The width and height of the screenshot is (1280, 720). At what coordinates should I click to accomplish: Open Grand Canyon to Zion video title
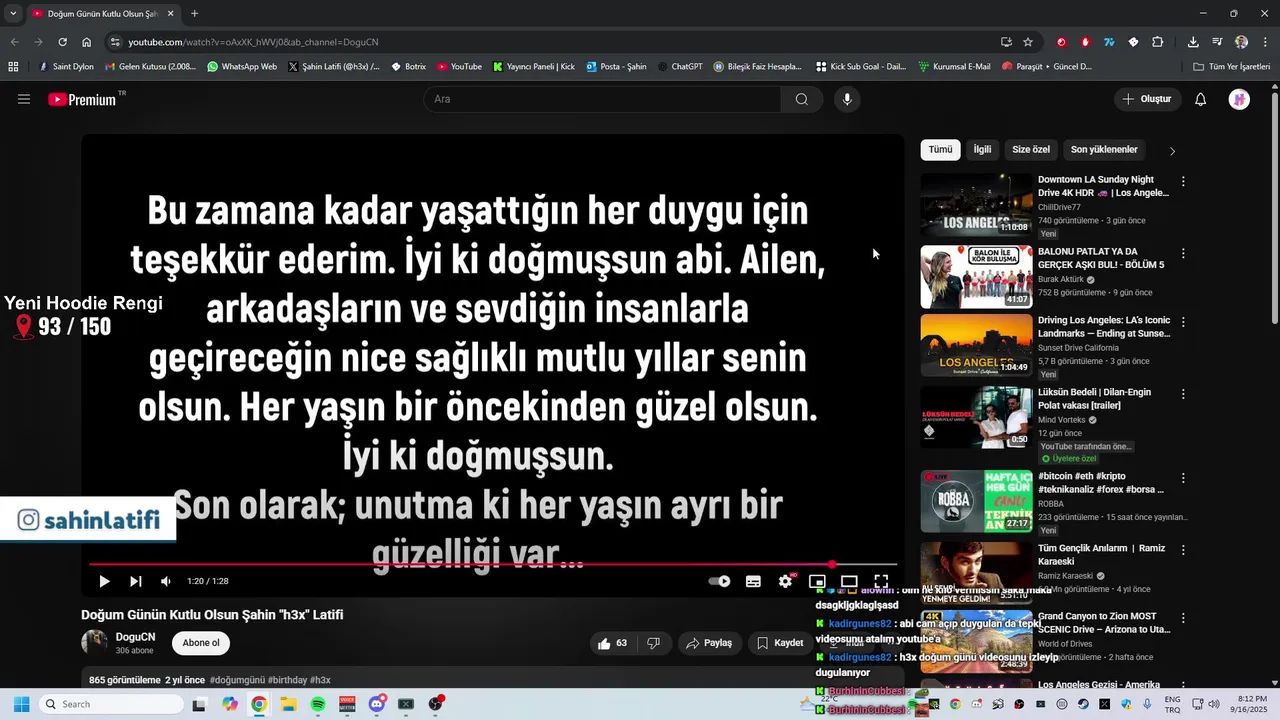pos(1104,623)
